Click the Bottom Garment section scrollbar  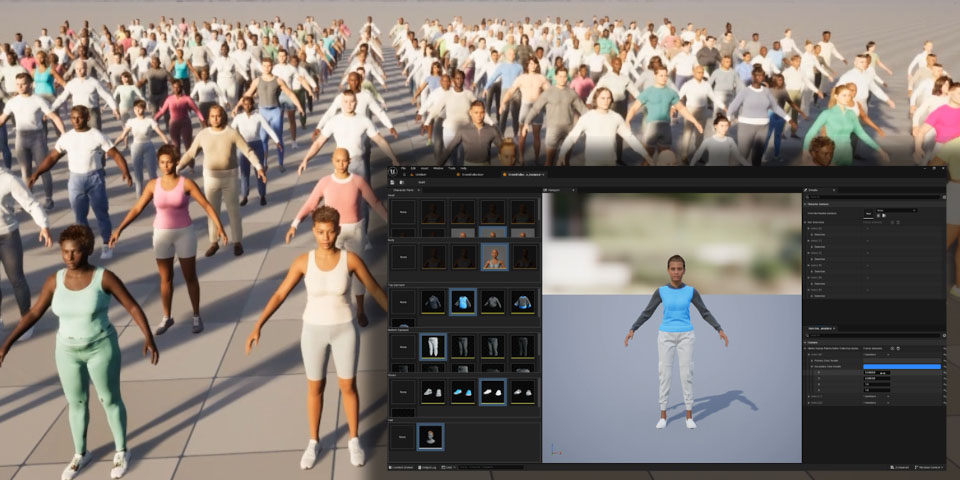[539, 344]
